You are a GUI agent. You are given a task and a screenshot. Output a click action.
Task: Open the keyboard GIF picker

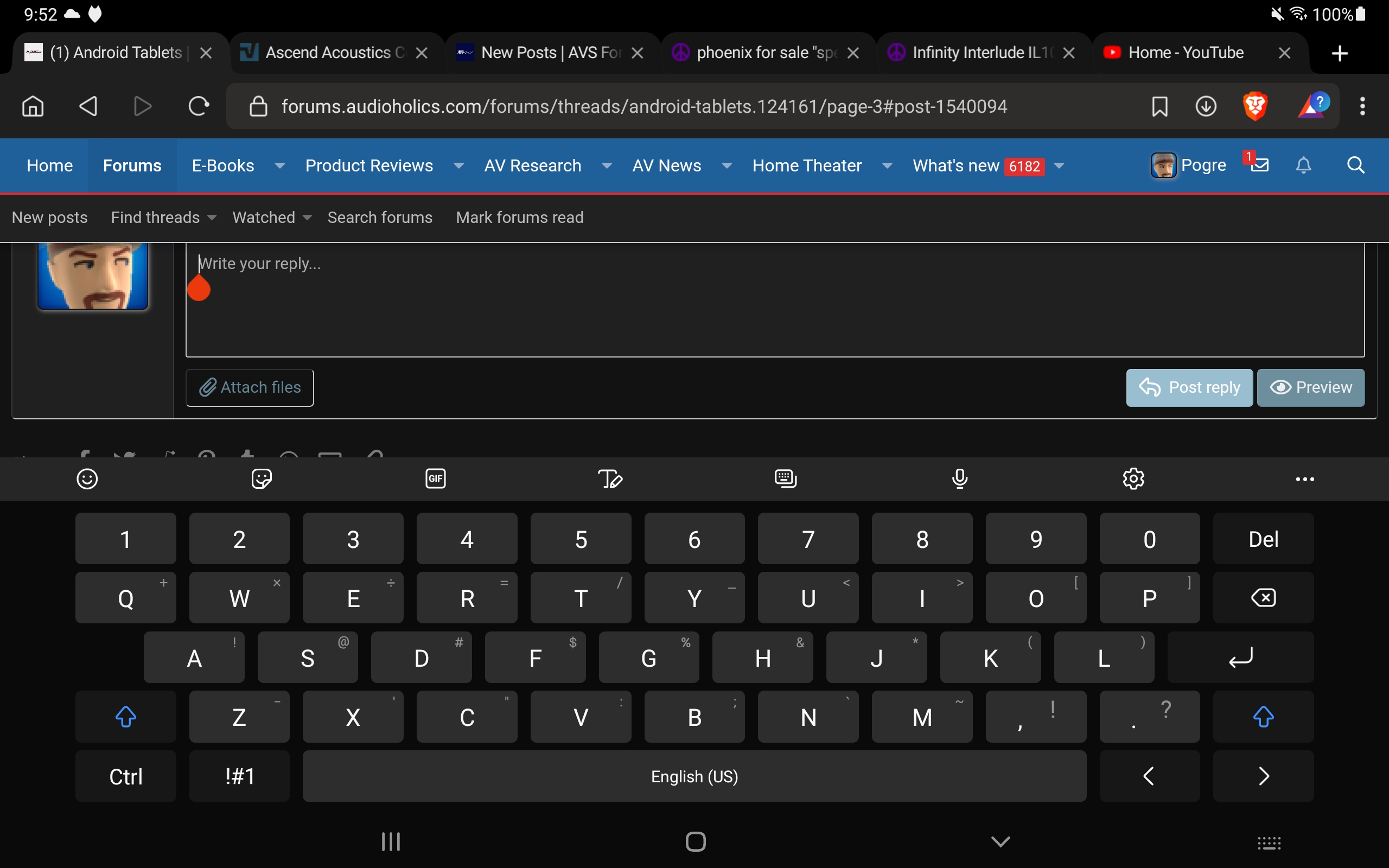coord(436,478)
